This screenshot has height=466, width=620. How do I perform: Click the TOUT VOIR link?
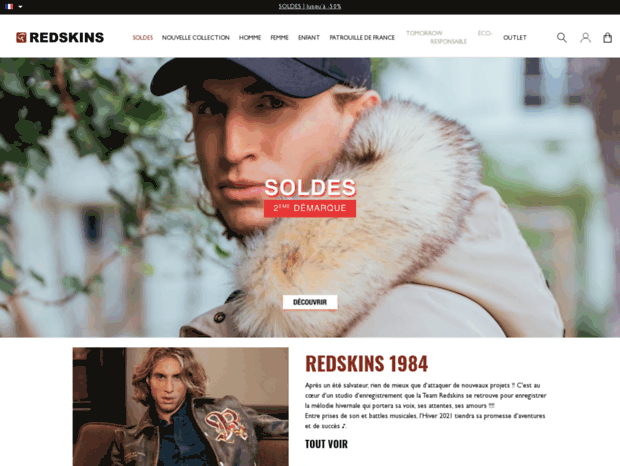pos(326,444)
